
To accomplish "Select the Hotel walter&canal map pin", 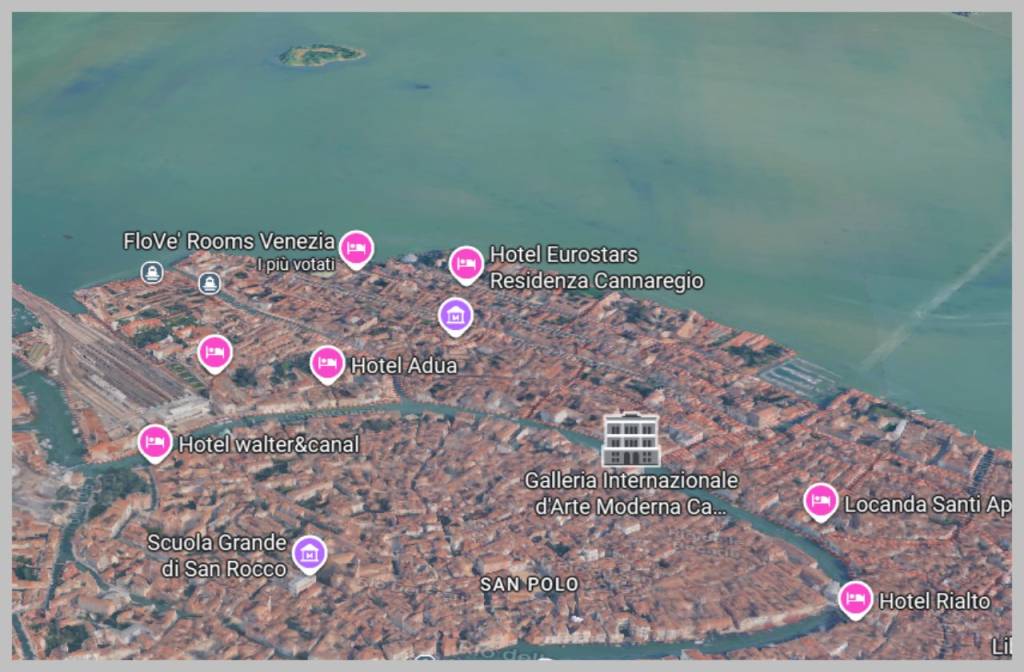I will 153,442.
